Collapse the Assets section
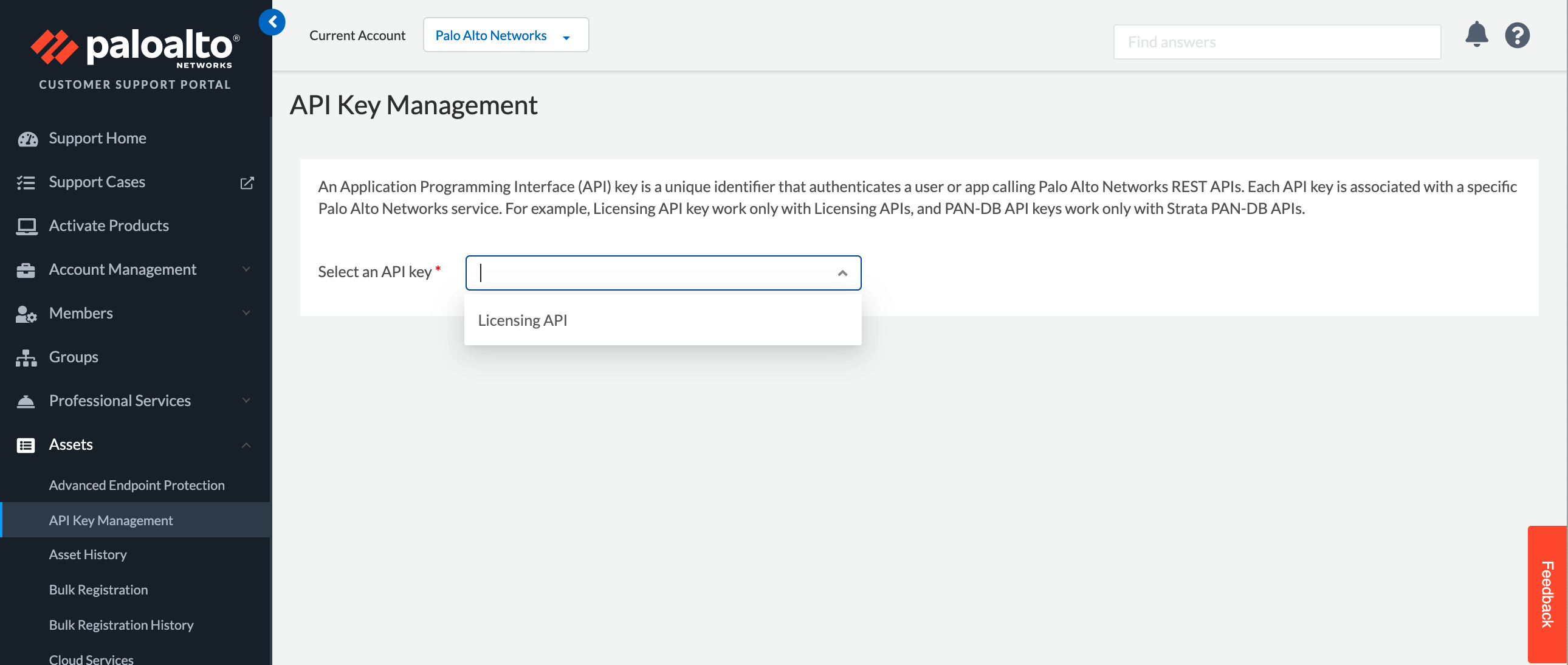Screen dimensions: 1568x665 coord(246,445)
